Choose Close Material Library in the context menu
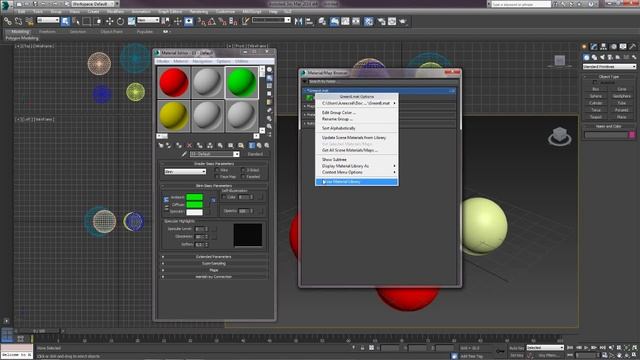This screenshot has width=640, height=360. coord(357,182)
